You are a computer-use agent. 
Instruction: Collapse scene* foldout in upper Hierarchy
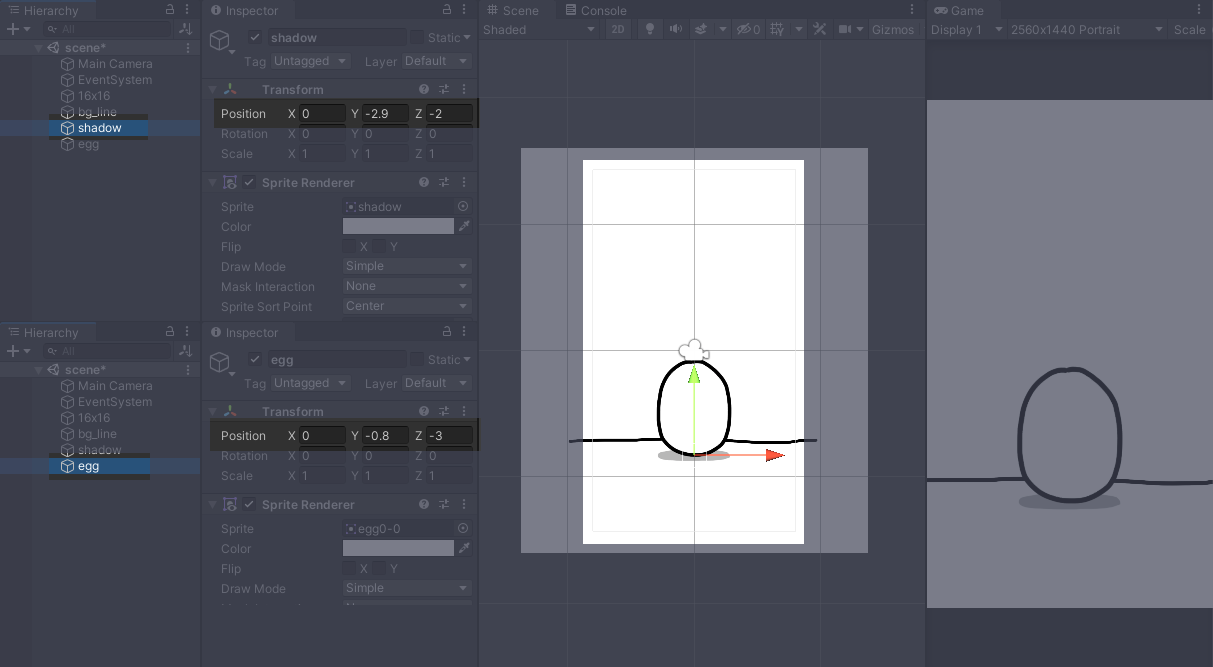pos(39,48)
